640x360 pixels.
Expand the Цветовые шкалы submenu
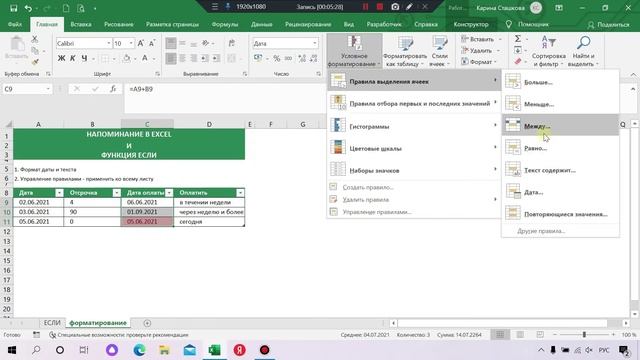(414, 148)
